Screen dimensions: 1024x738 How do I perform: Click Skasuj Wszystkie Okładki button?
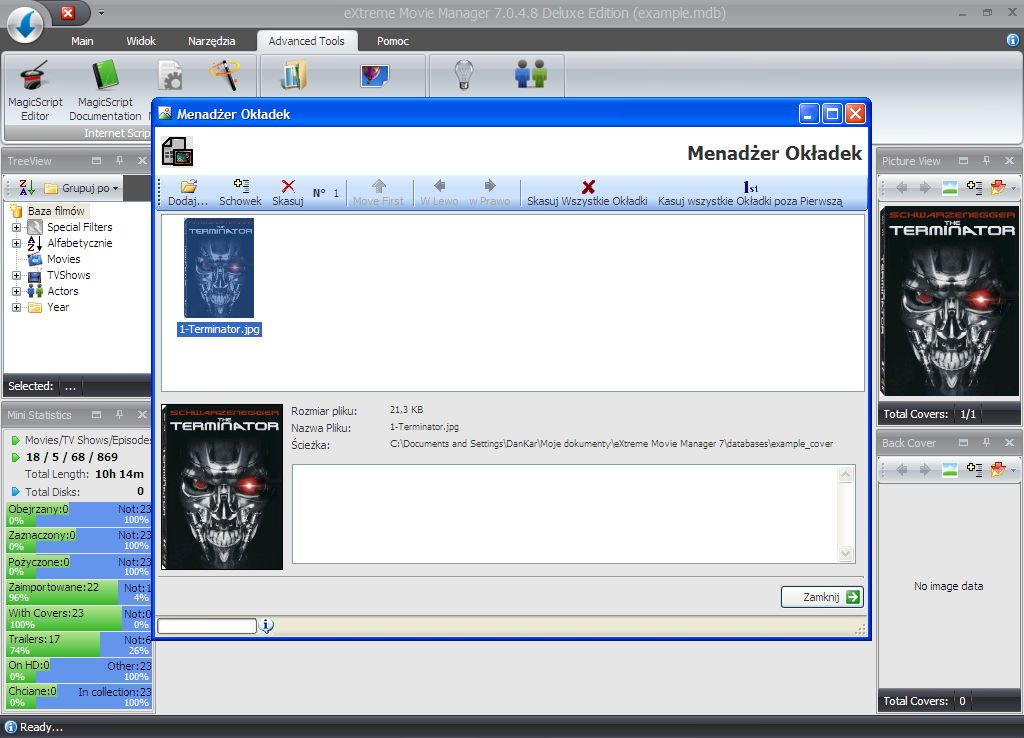pyautogui.click(x=587, y=193)
